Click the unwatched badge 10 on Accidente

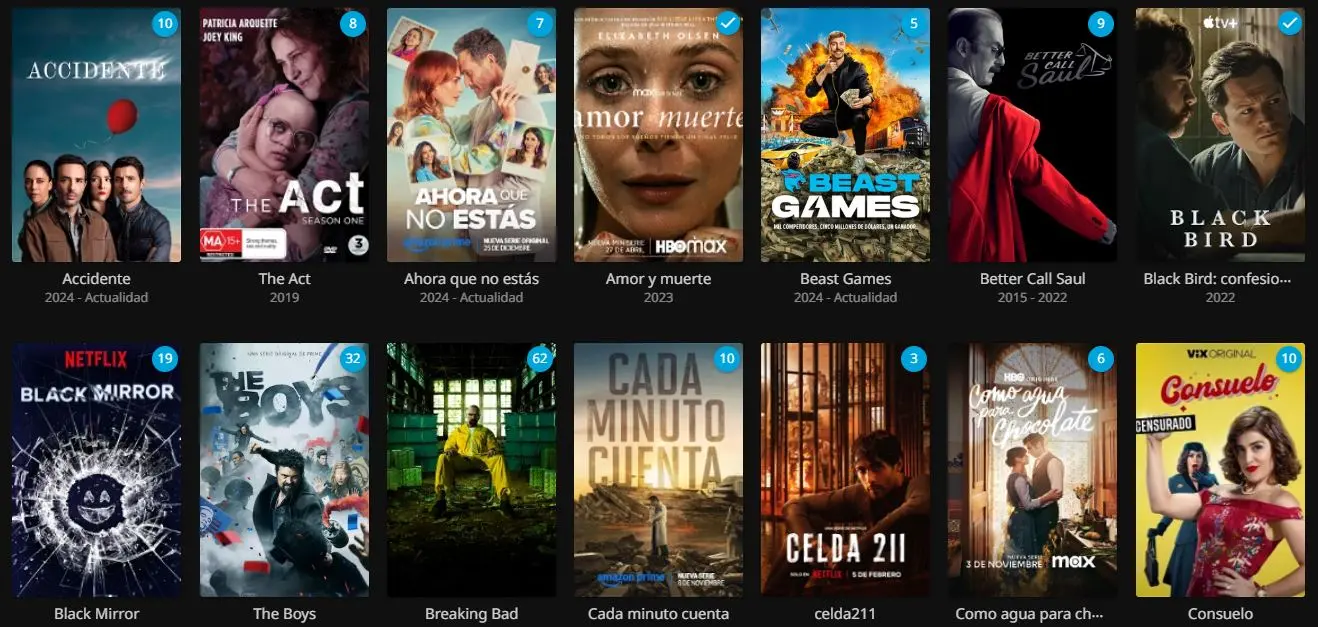(x=165, y=22)
